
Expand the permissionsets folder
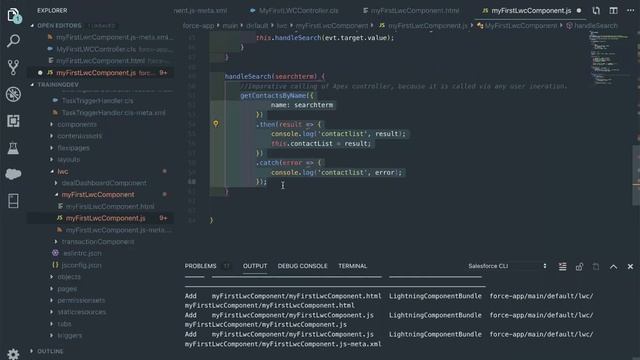[81, 300]
